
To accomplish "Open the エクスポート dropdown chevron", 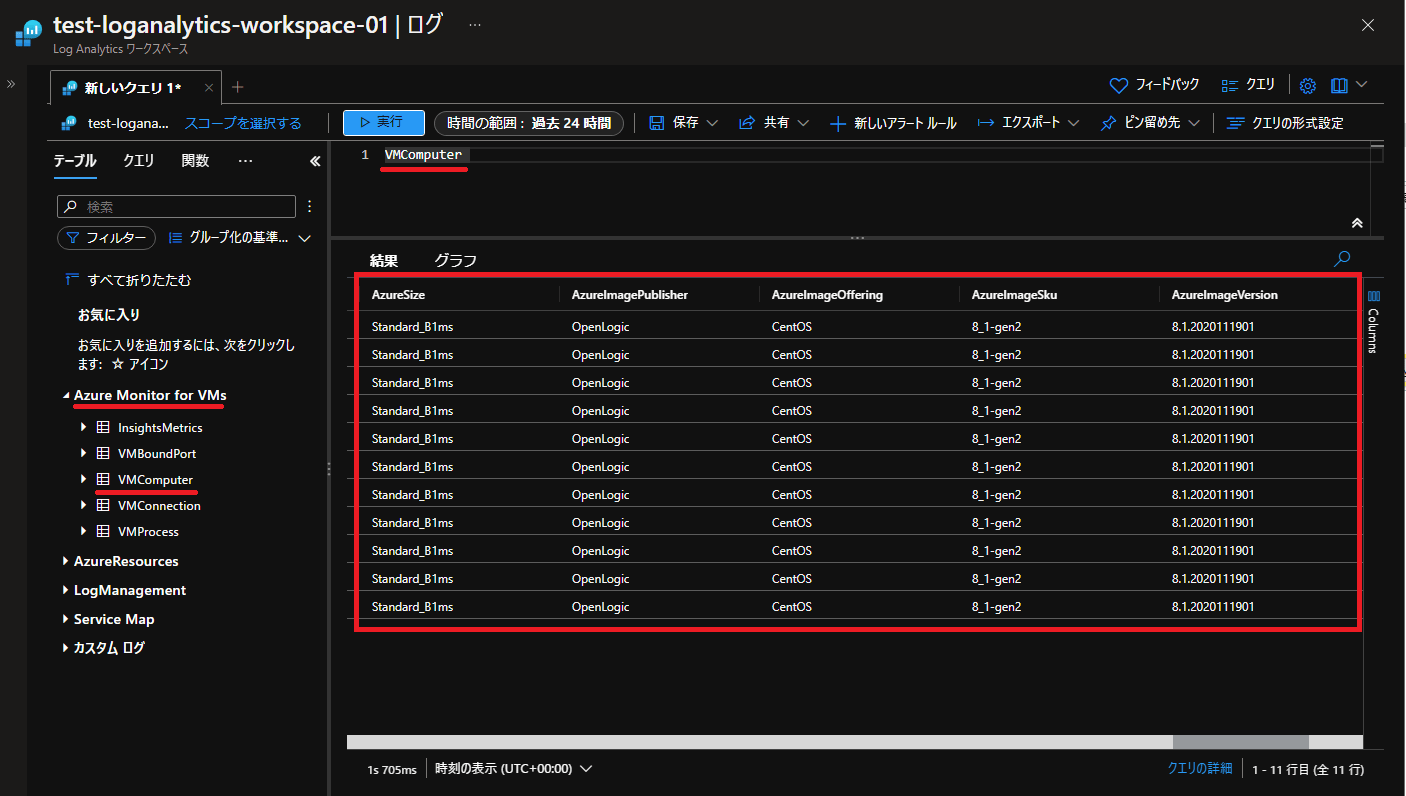I will pos(1073,123).
